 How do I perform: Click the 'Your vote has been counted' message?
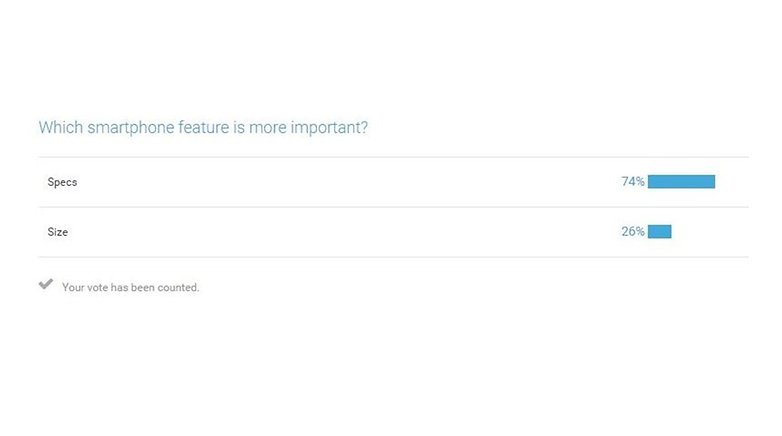(131, 287)
